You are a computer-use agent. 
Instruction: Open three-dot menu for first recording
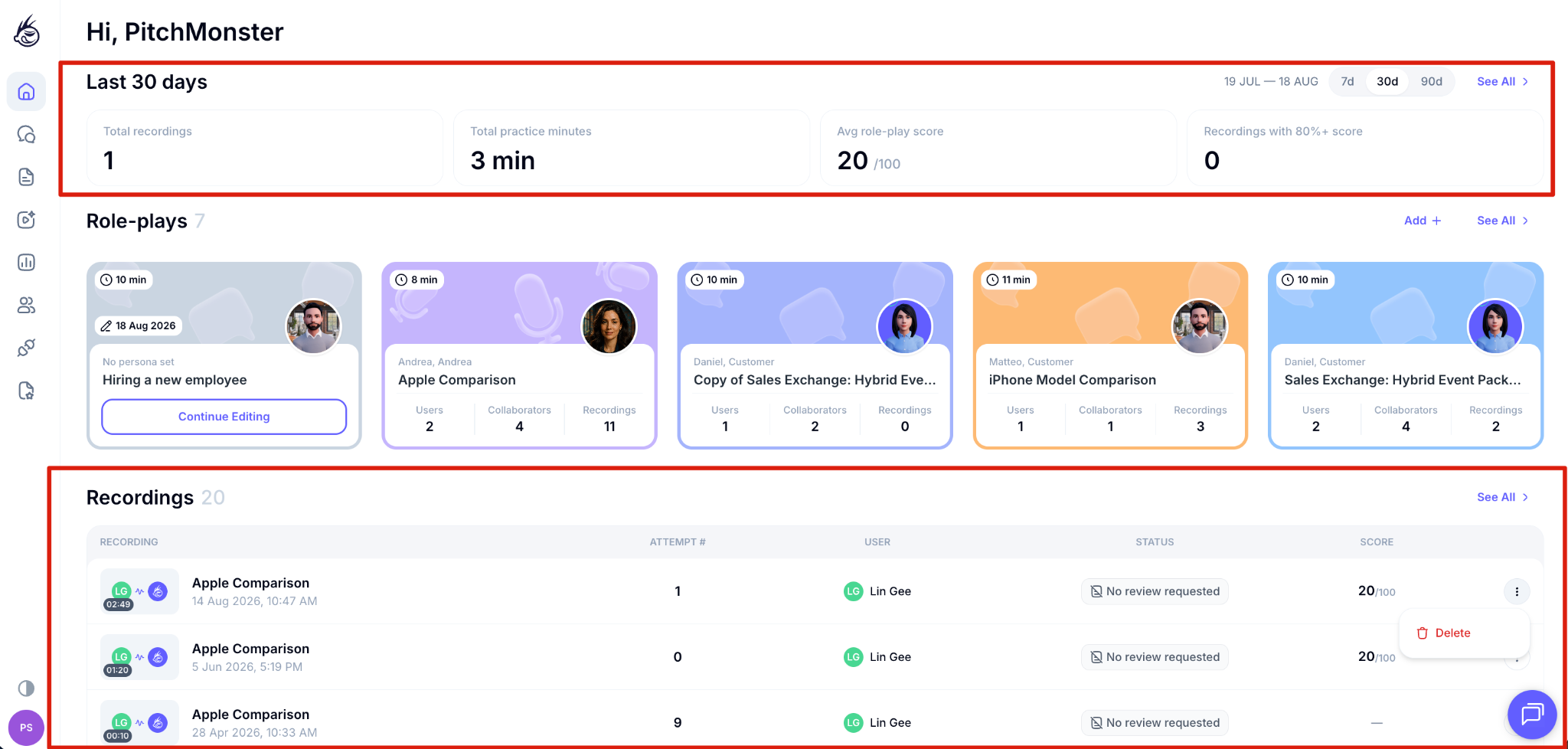[x=1517, y=591]
